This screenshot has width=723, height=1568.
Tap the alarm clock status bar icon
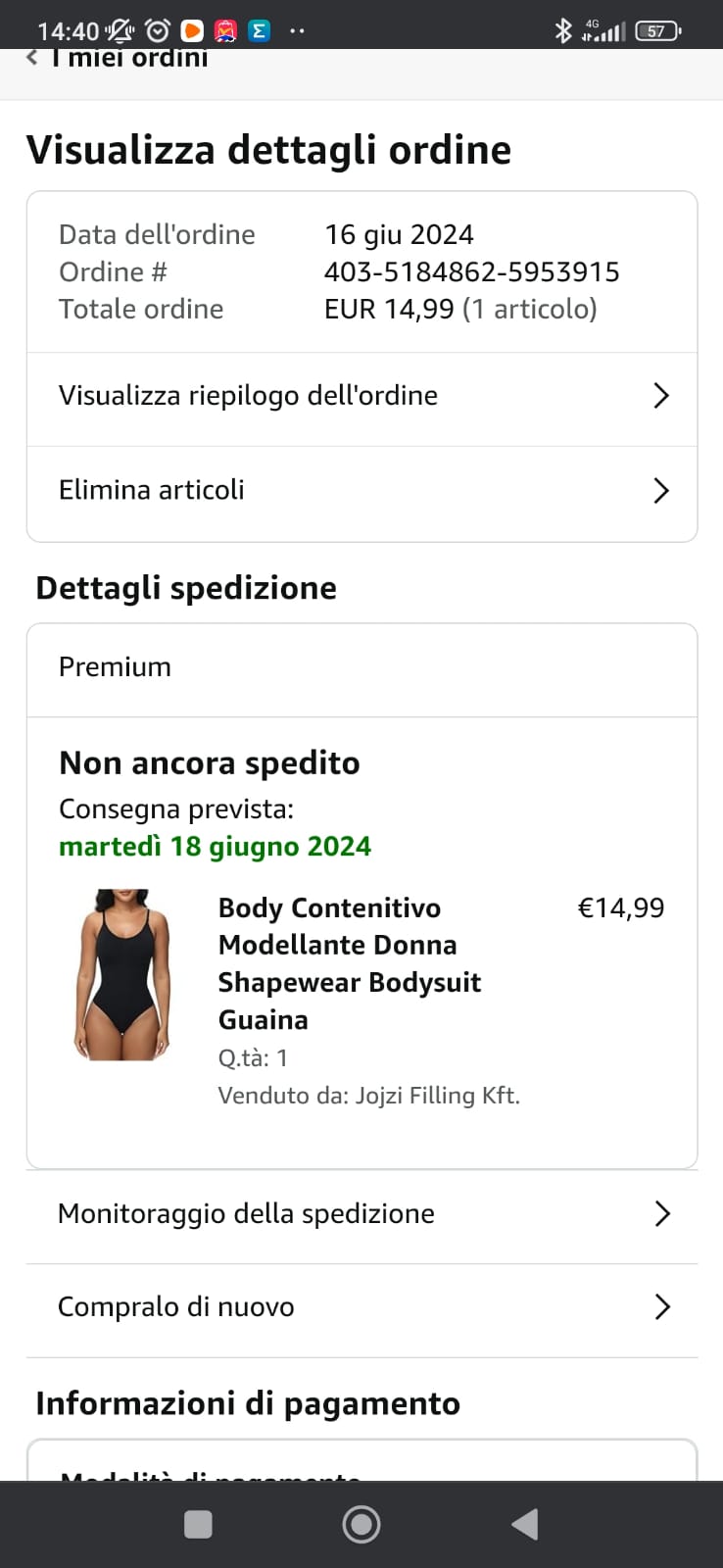157,30
